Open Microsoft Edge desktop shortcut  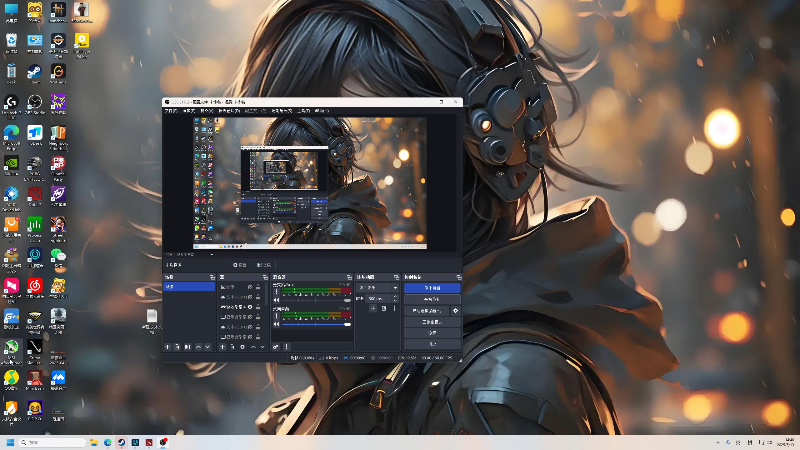click(11, 136)
